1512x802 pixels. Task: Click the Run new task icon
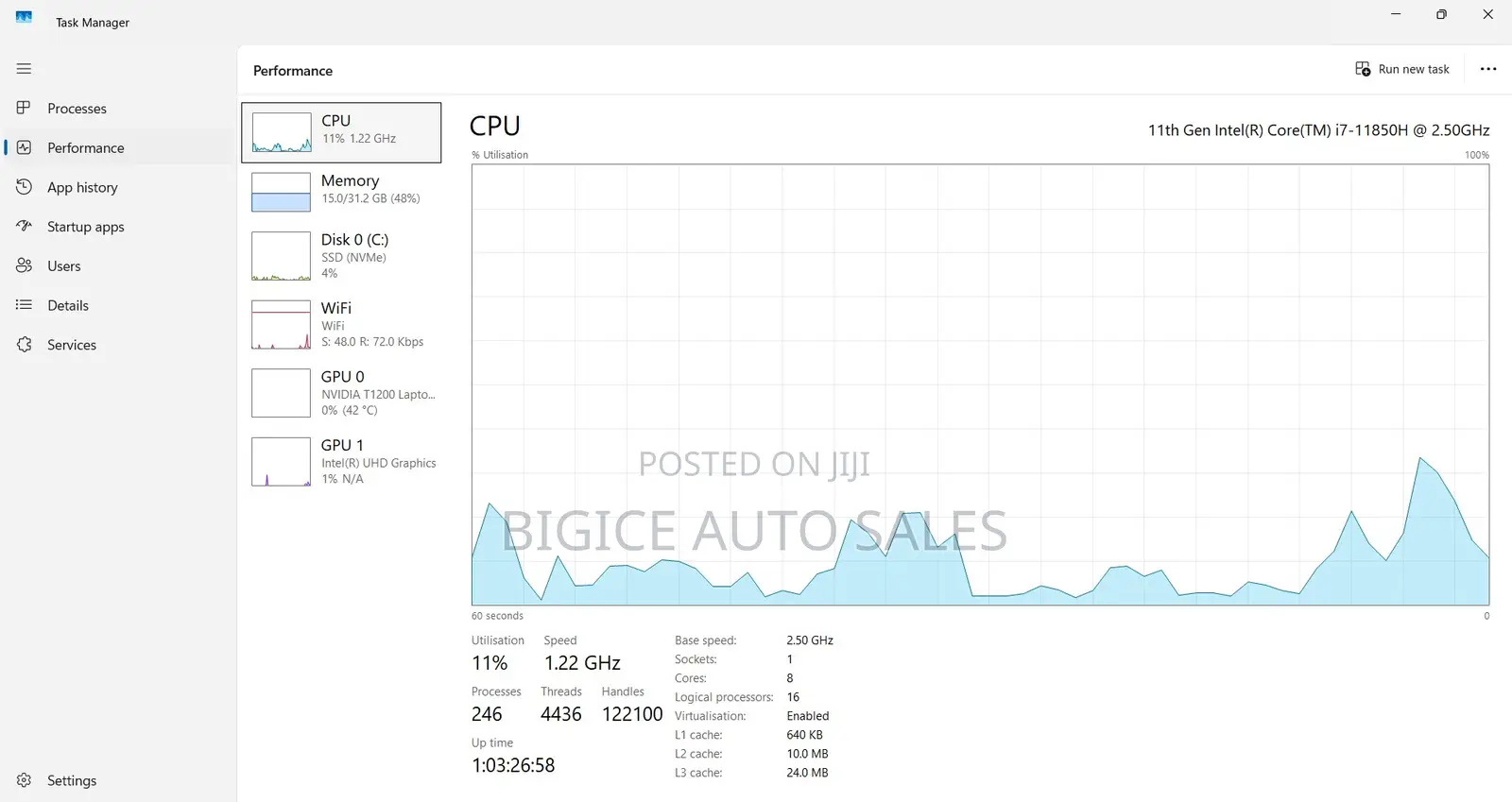tap(1363, 69)
